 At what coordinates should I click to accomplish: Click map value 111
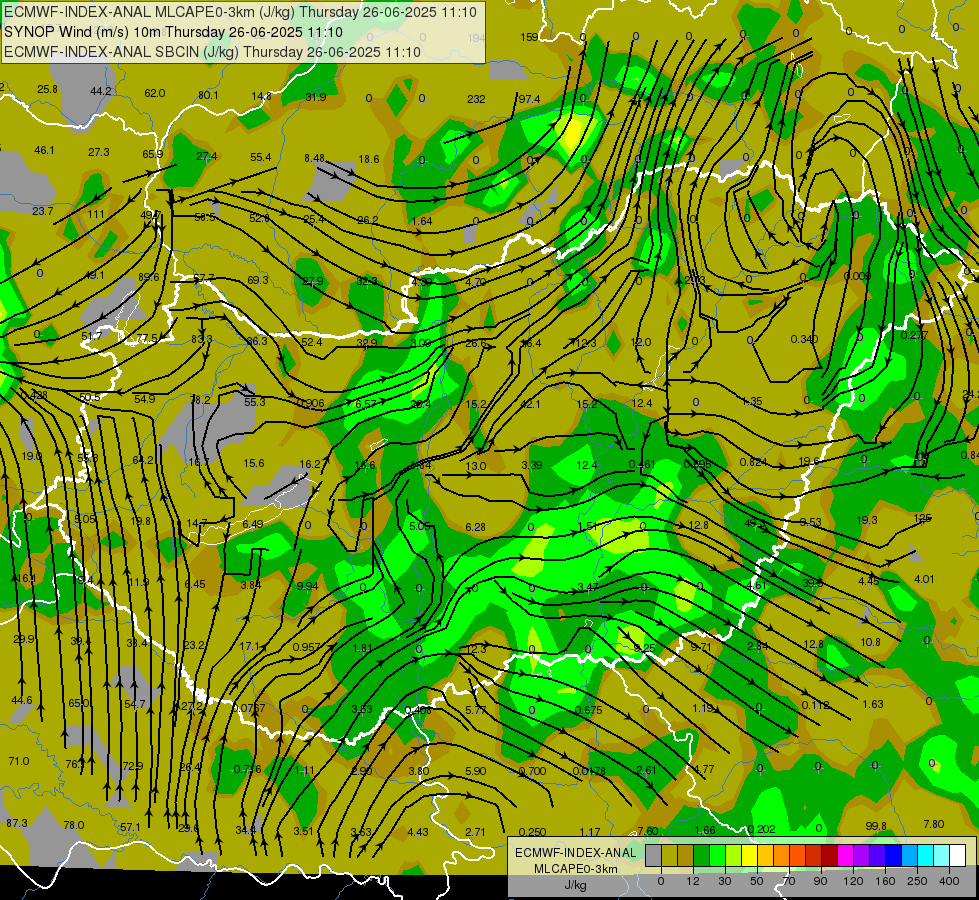[96, 214]
